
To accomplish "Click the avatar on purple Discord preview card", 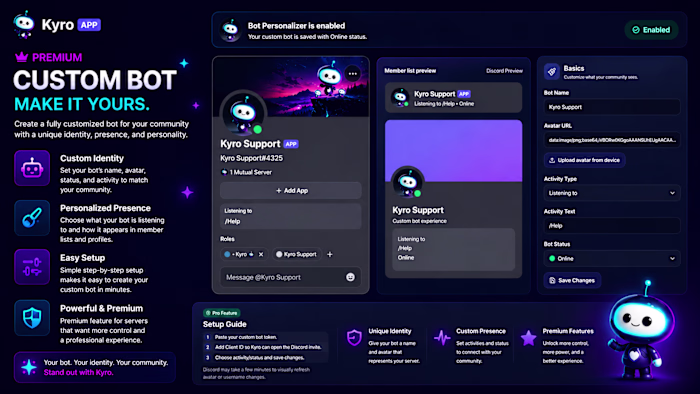I will (408, 182).
